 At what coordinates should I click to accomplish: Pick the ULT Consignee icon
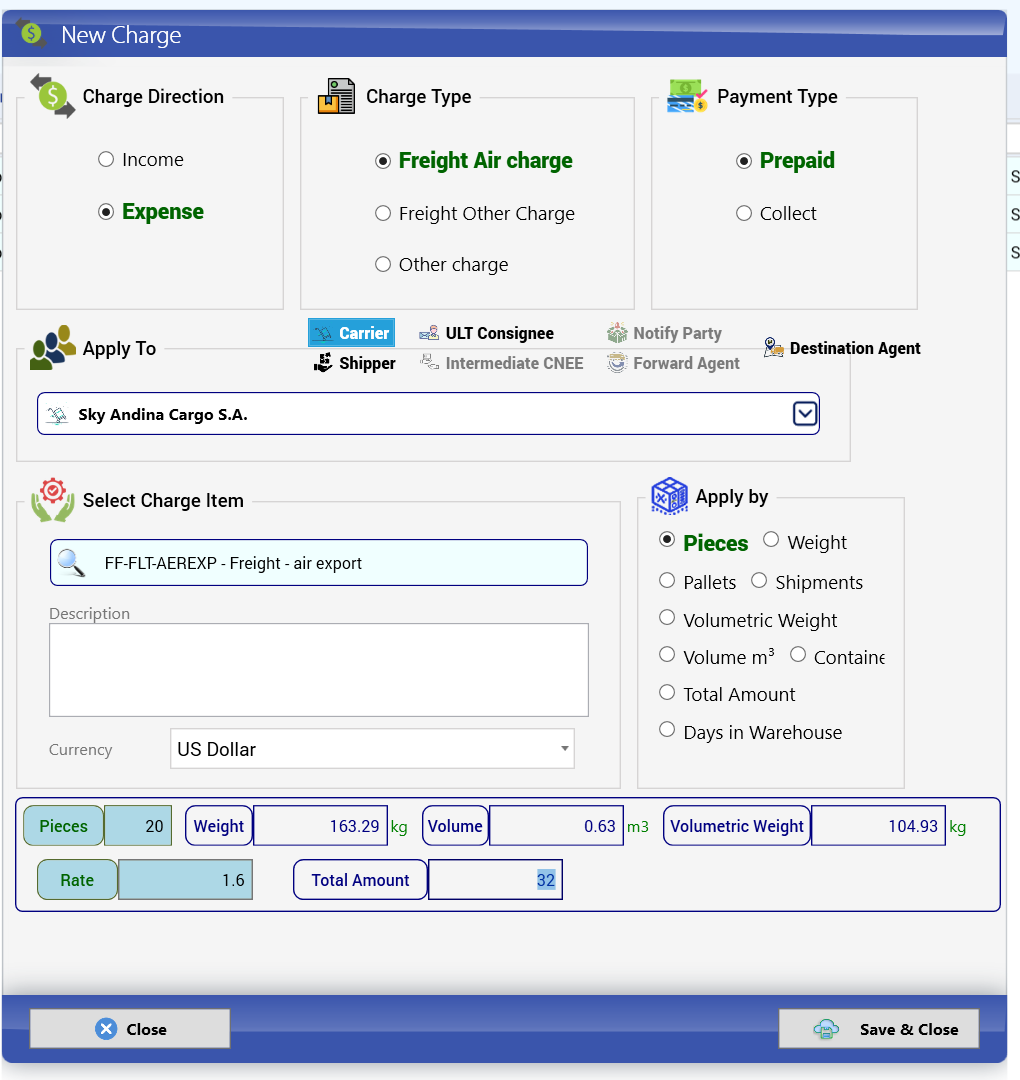(429, 333)
